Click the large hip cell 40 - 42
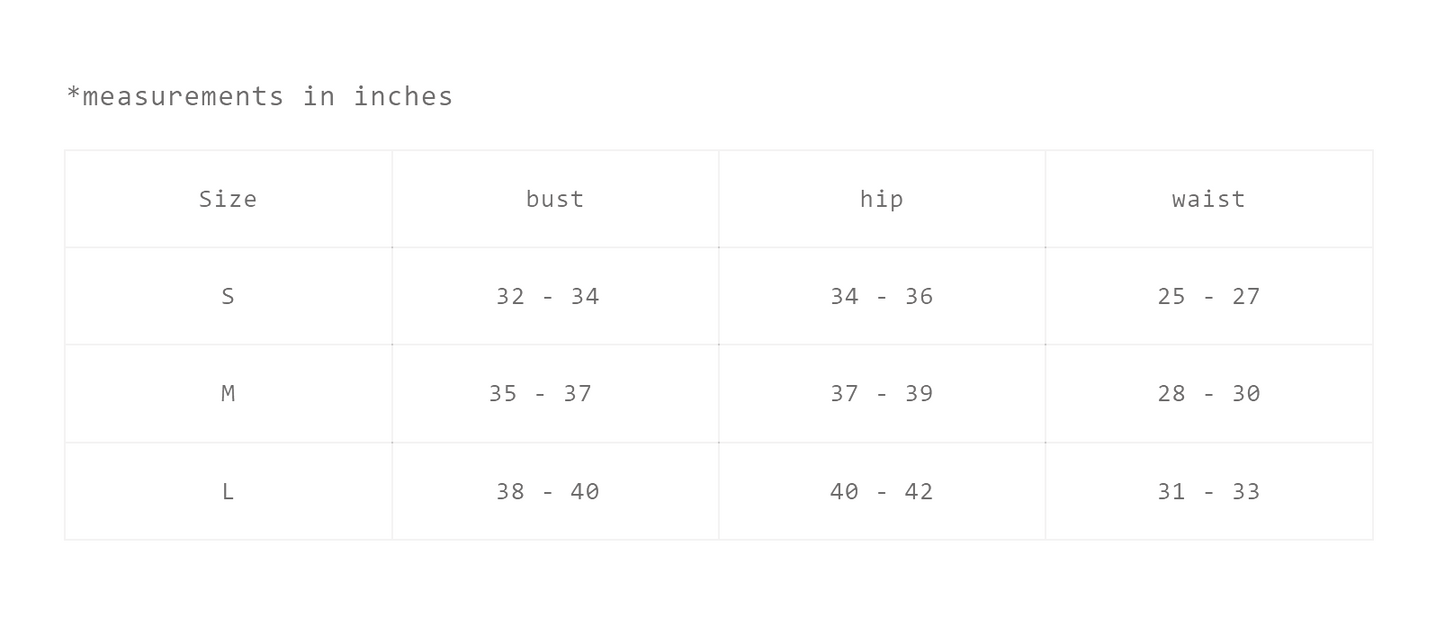This screenshot has width=1445, height=618. pyautogui.click(x=881, y=492)
